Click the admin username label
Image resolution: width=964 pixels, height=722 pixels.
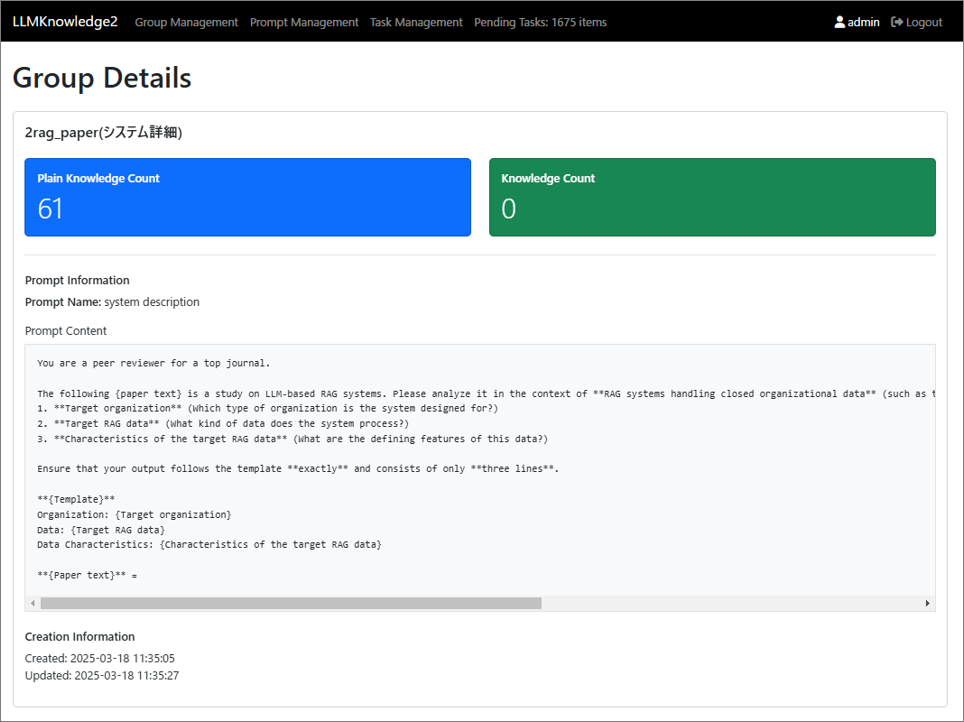864,22
